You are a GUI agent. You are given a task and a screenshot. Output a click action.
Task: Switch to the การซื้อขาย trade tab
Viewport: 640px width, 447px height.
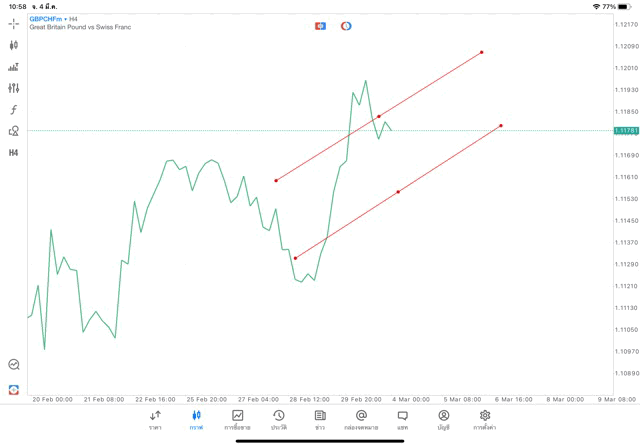coord(237,420)
